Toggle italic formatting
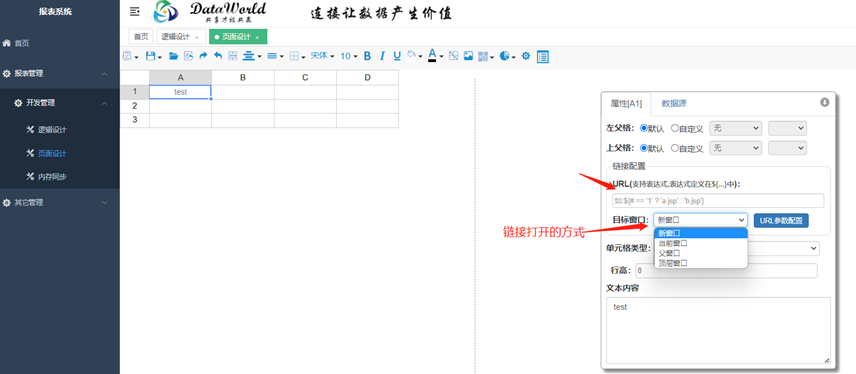This screenshot has width=856, height=374. click(x=382, y=56)
